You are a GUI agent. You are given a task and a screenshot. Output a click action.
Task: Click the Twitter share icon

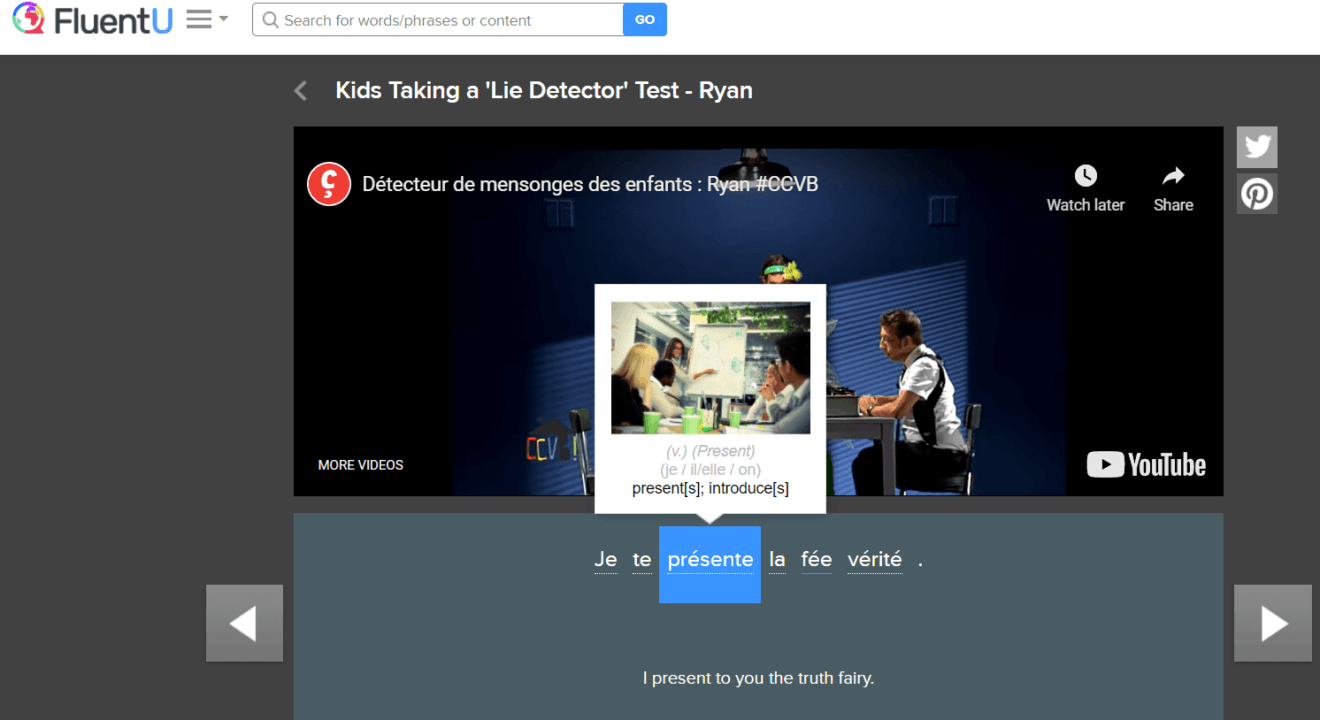pos(1256,146)
